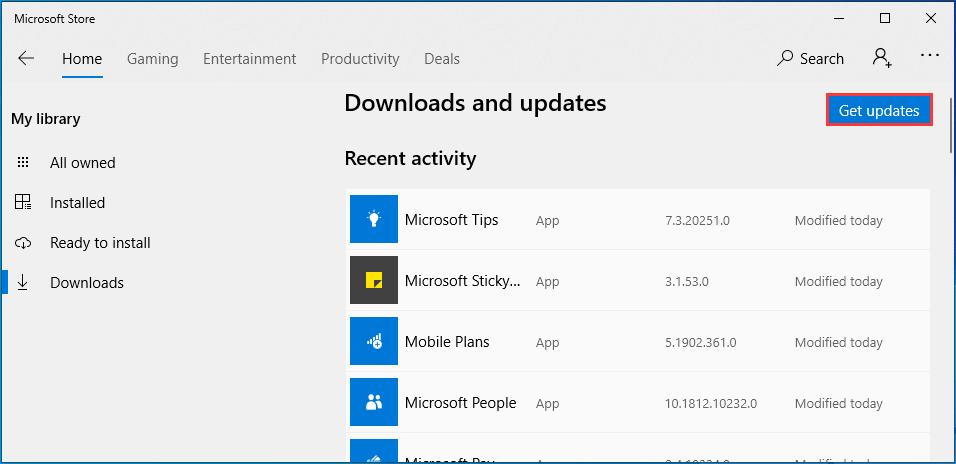Click the vertical scrollbar on the right

coord(951,125)
